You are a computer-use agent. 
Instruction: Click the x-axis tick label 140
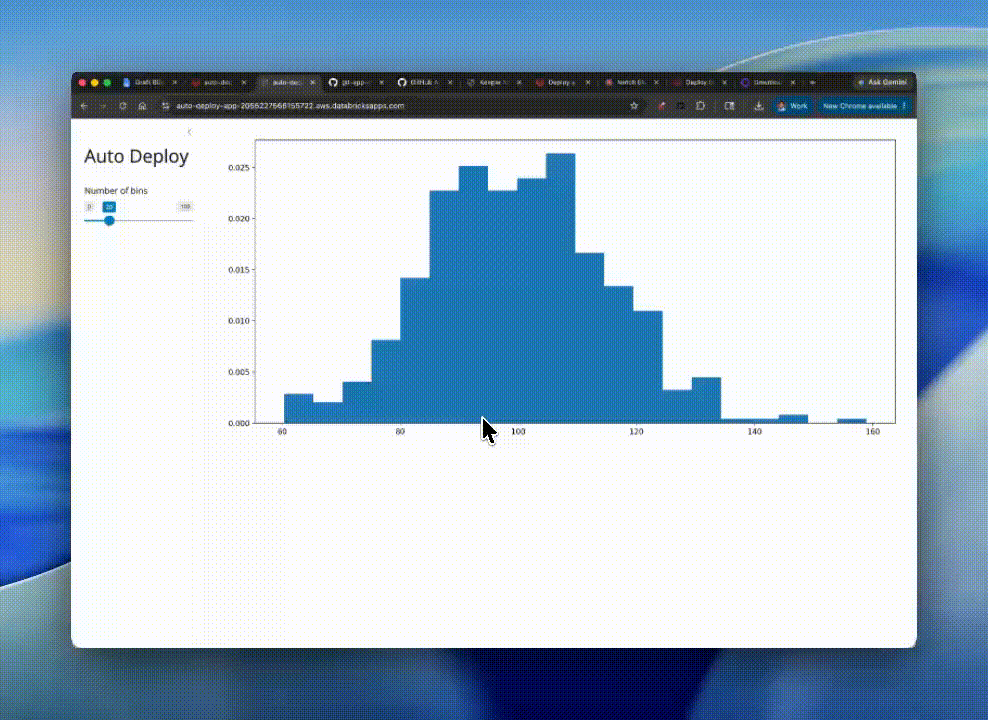[754, 432]
